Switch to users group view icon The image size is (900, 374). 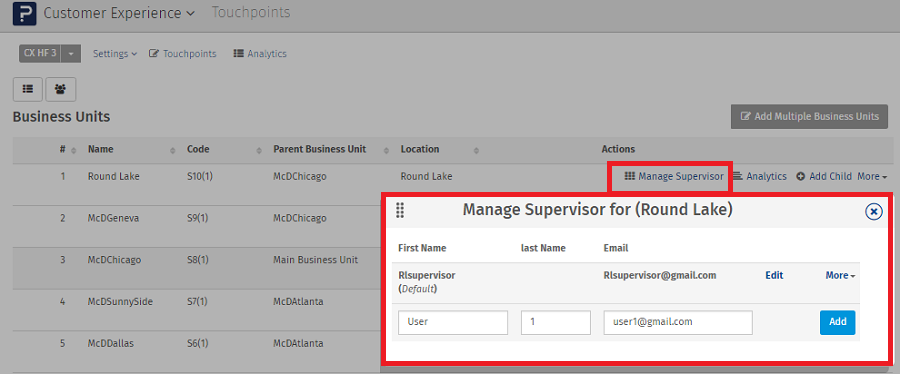pos(60,89)
